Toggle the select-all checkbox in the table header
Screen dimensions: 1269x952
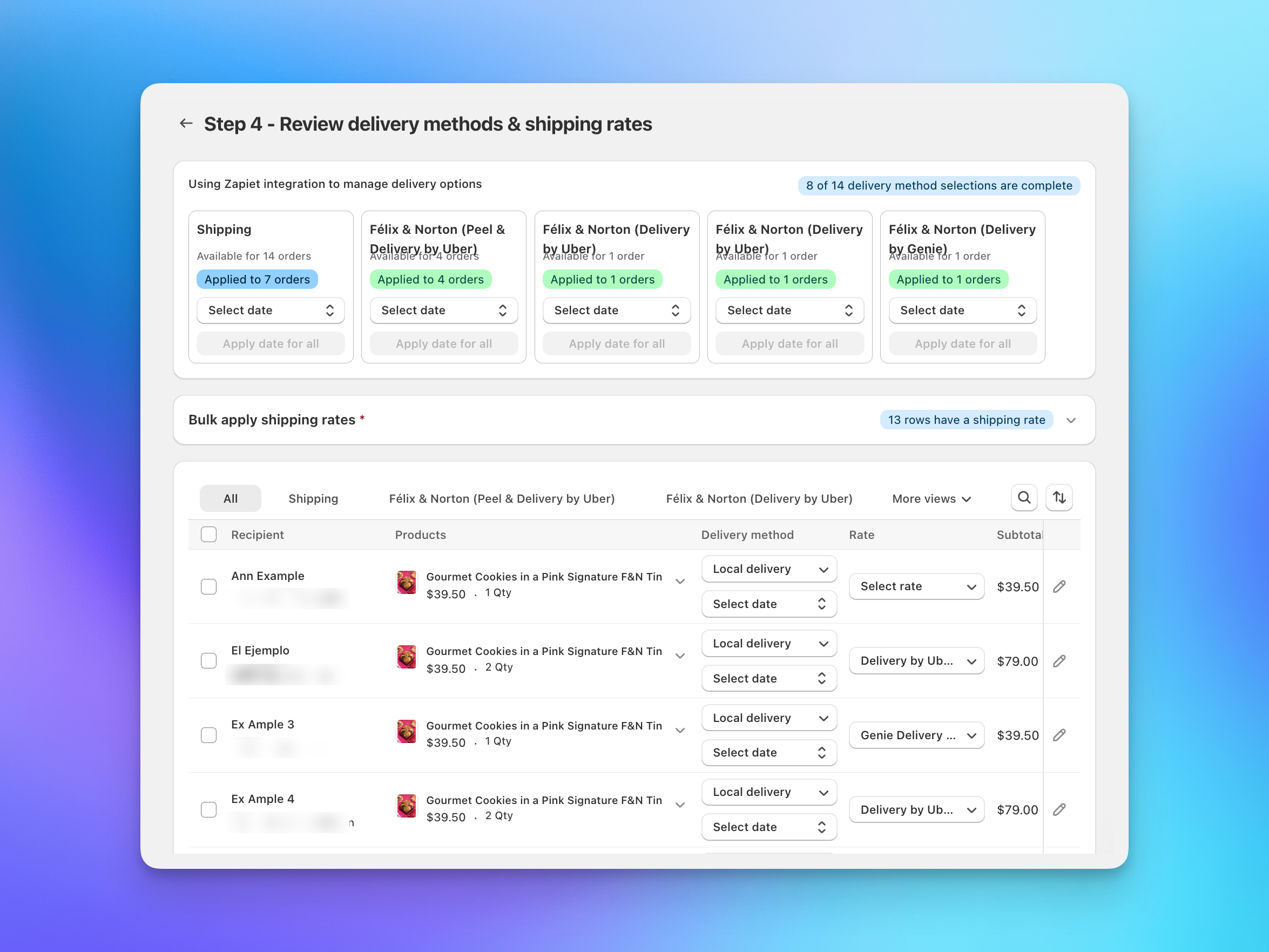point(208,534)
